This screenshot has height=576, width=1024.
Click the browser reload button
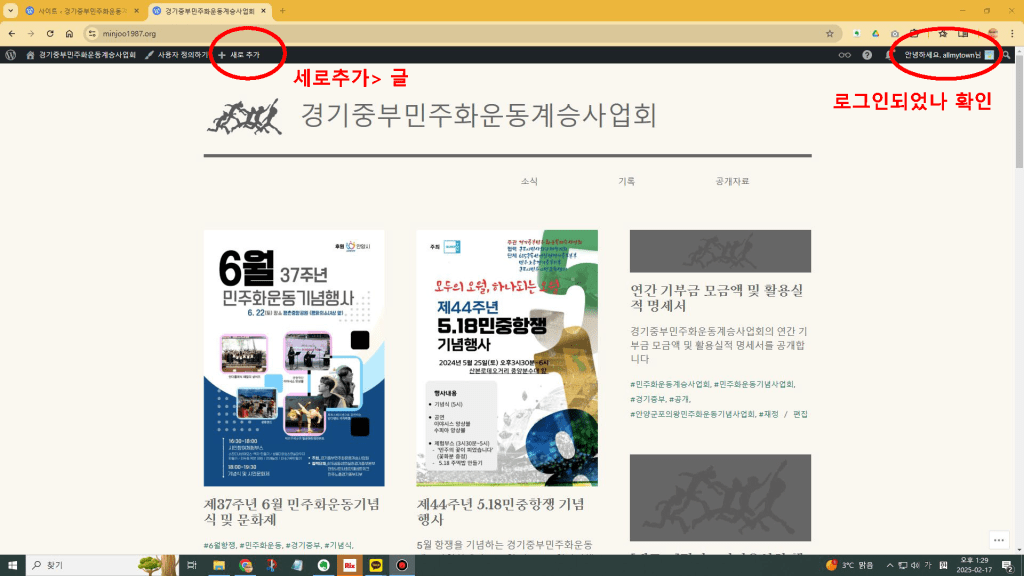tap(50, 33)
